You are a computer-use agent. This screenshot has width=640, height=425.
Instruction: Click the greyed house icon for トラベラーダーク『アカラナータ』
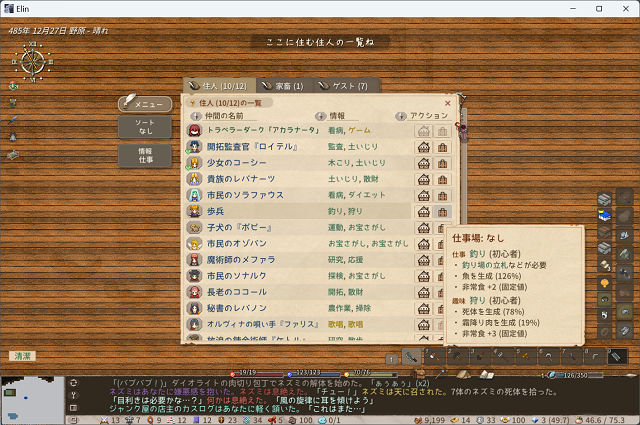(x=424, y=131)
